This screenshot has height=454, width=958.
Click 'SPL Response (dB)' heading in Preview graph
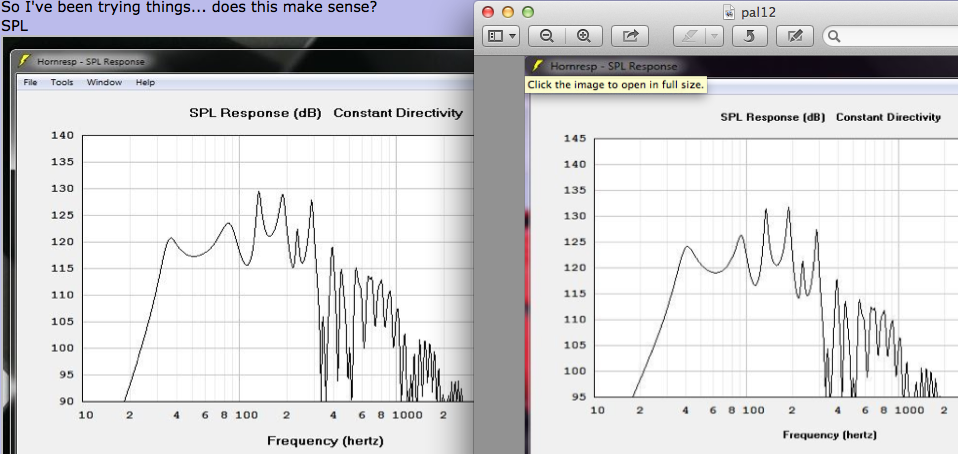[772, 117]
